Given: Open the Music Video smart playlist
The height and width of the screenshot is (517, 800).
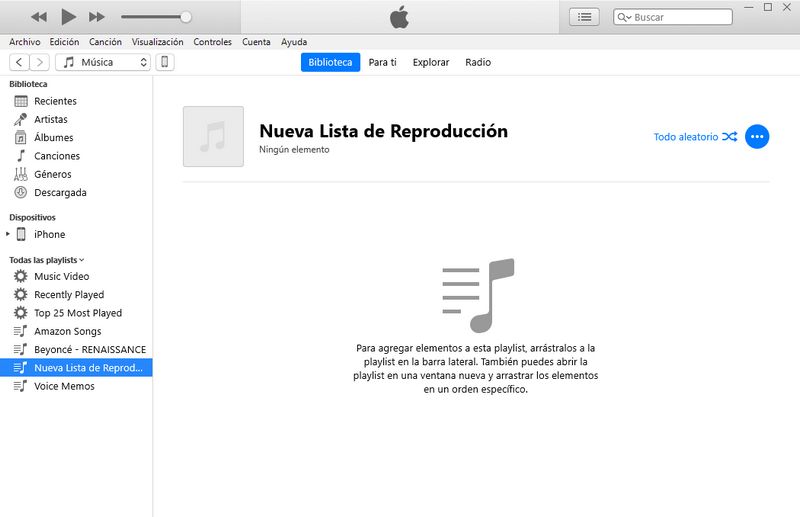Looking at the screenshot, I should click(x=76, y=276).
